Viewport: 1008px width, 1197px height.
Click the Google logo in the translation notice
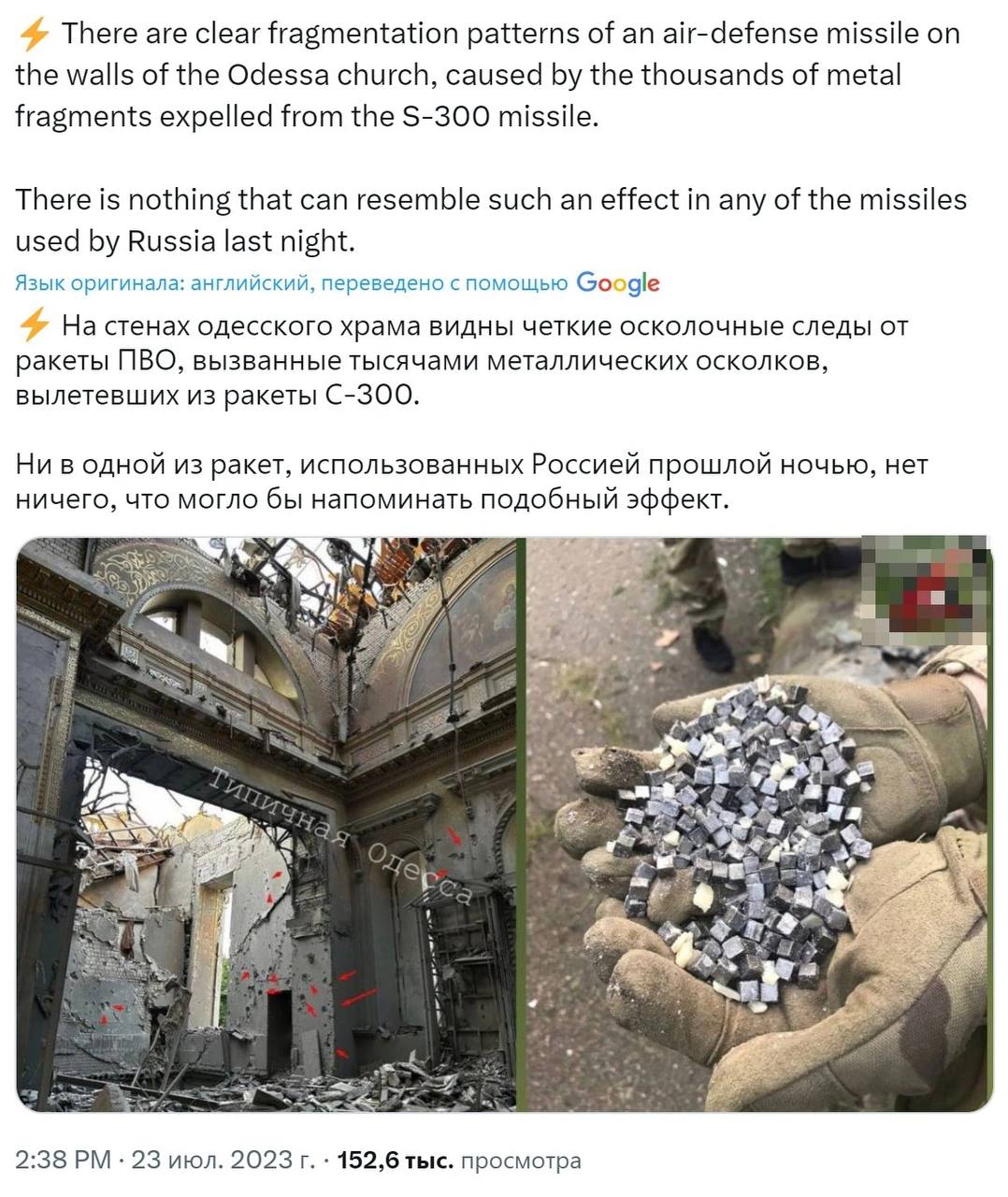(x=618, y=283)
